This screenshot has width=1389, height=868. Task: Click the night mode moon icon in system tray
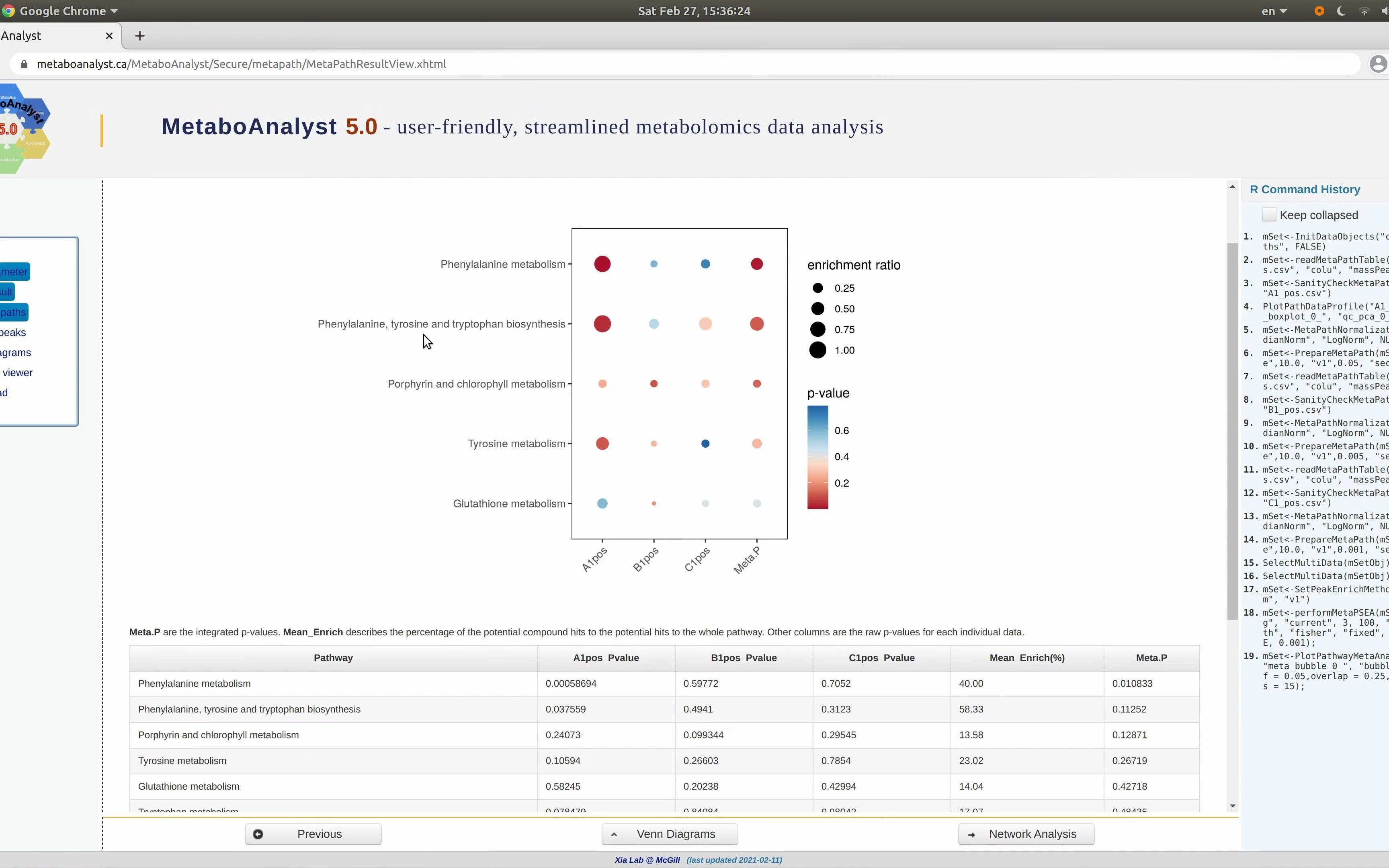pos(1341,11)
